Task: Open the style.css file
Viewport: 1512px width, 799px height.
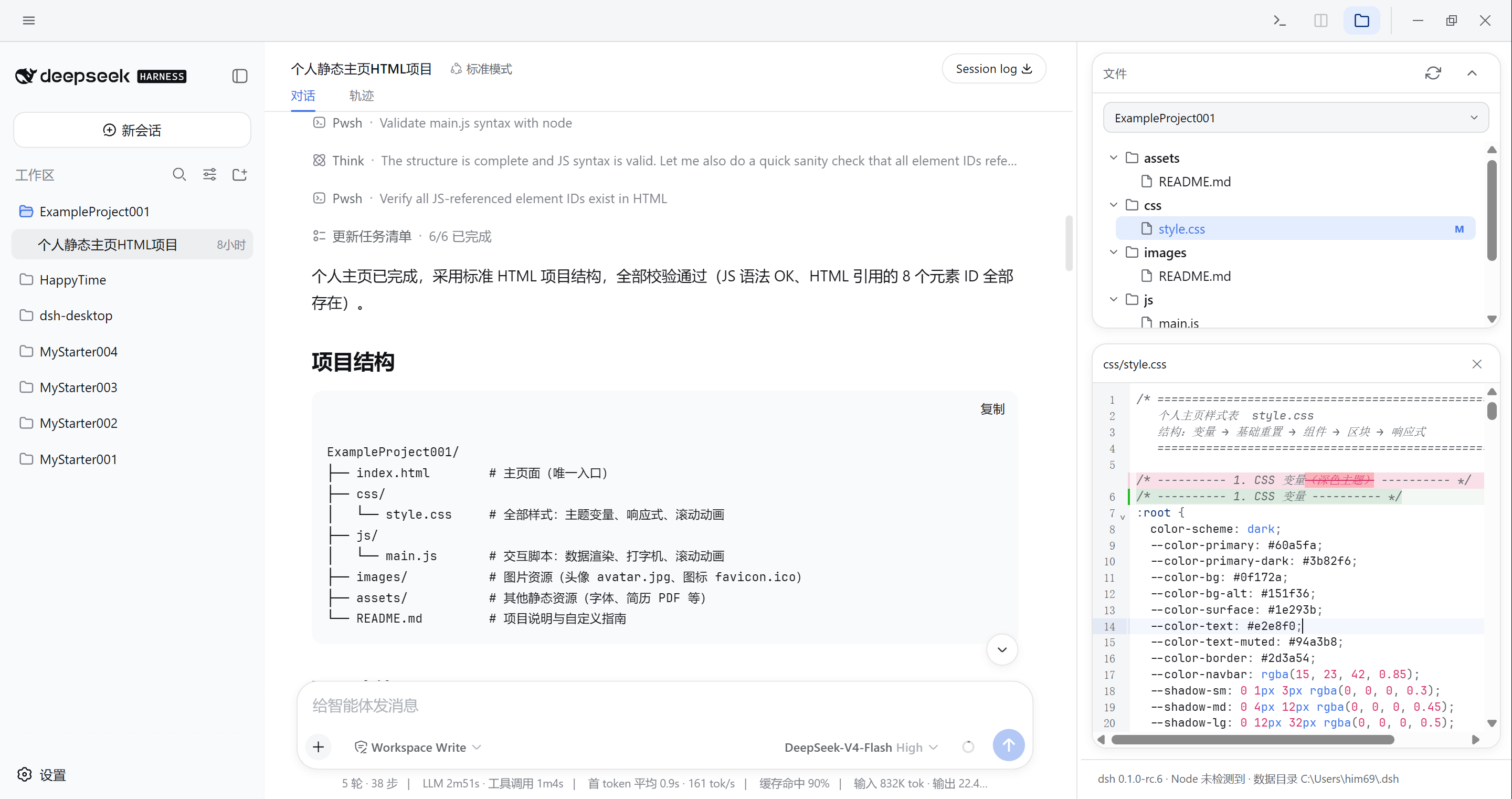Action: click(x=1295, y=228)
